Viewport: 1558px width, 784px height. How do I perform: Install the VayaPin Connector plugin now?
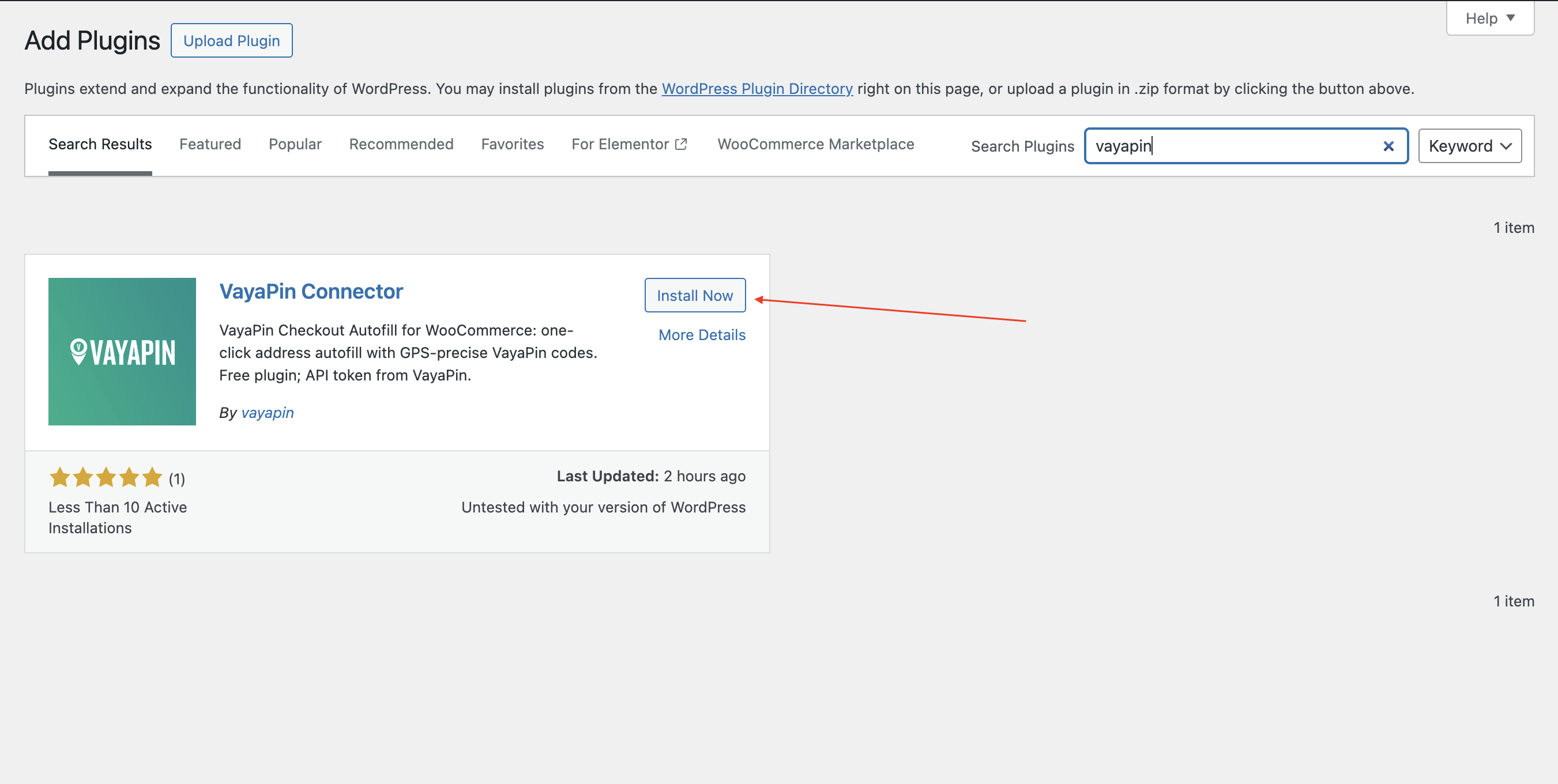pyautogui.click(x=695, y=296)
